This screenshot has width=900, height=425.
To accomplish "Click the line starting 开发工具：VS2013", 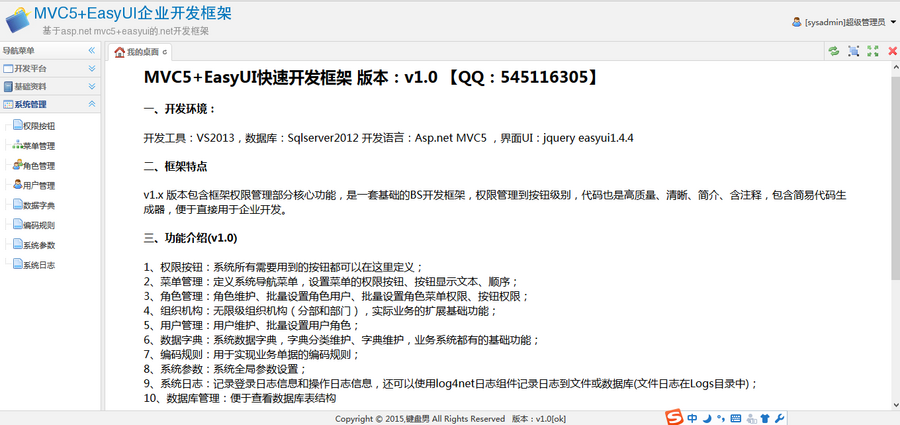I will click(x=389, y=138).
